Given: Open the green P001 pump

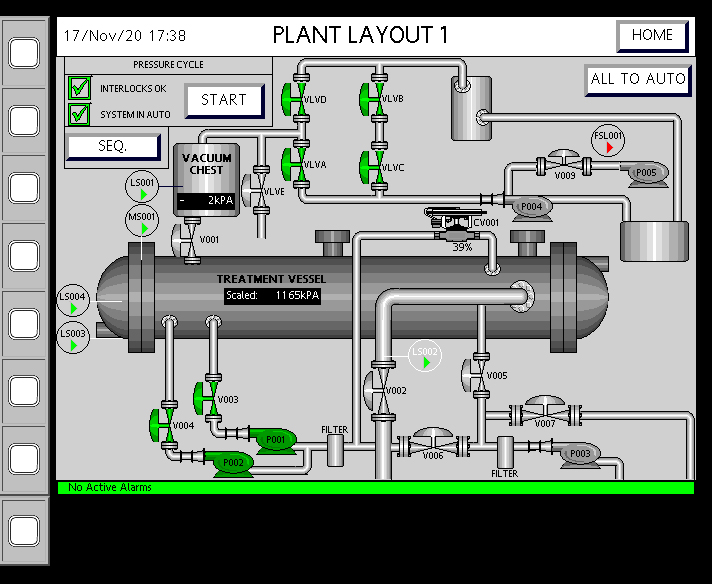Looking at the screenshot, I should pos(273,438).
